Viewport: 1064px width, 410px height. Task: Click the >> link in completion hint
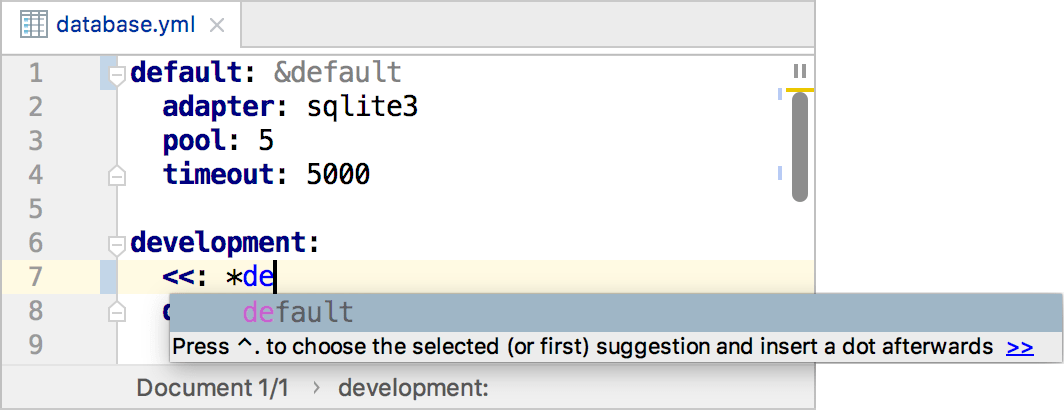(1020, 347)
